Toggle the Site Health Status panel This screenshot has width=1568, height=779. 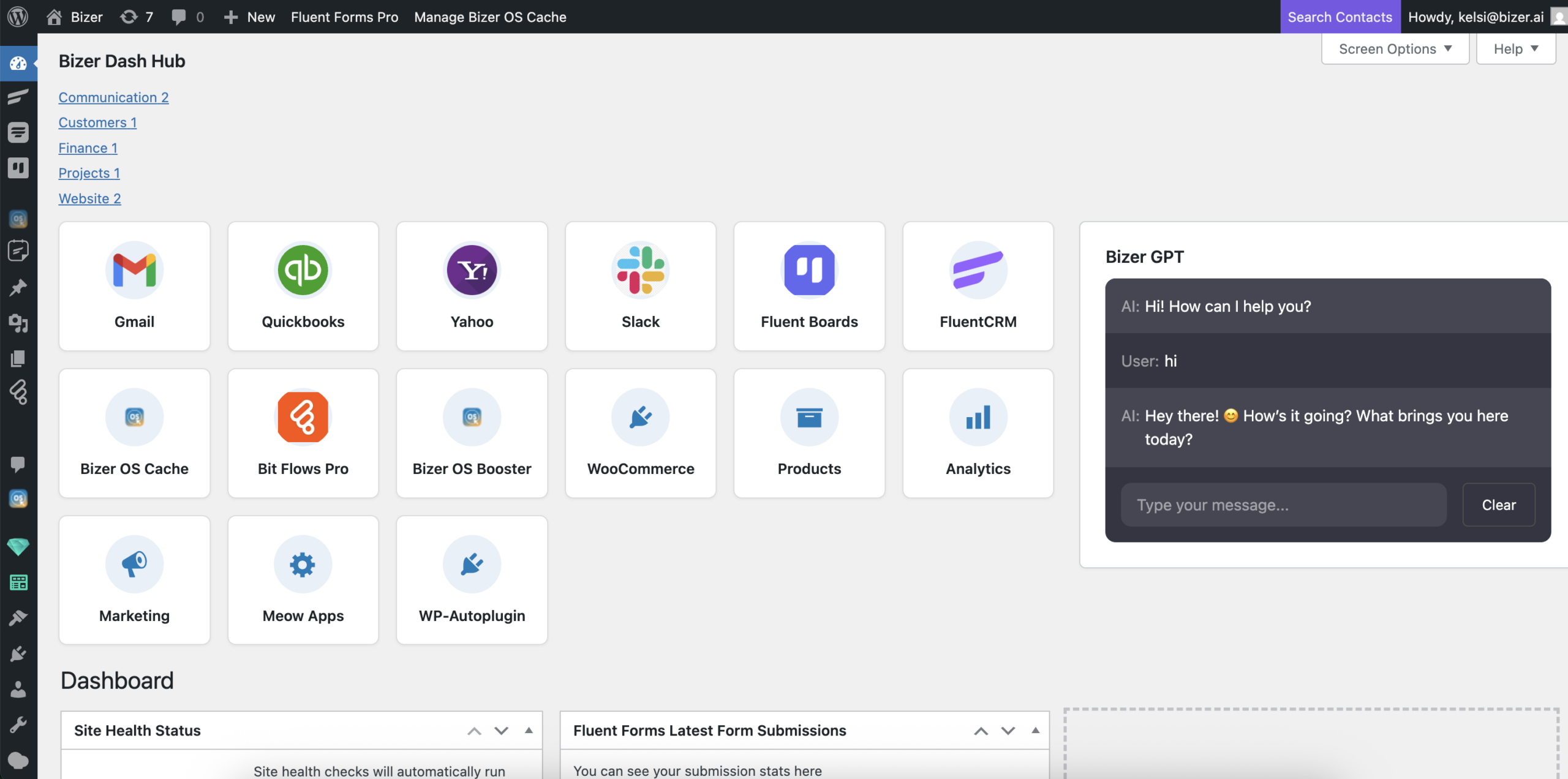(x=529, y=731)
